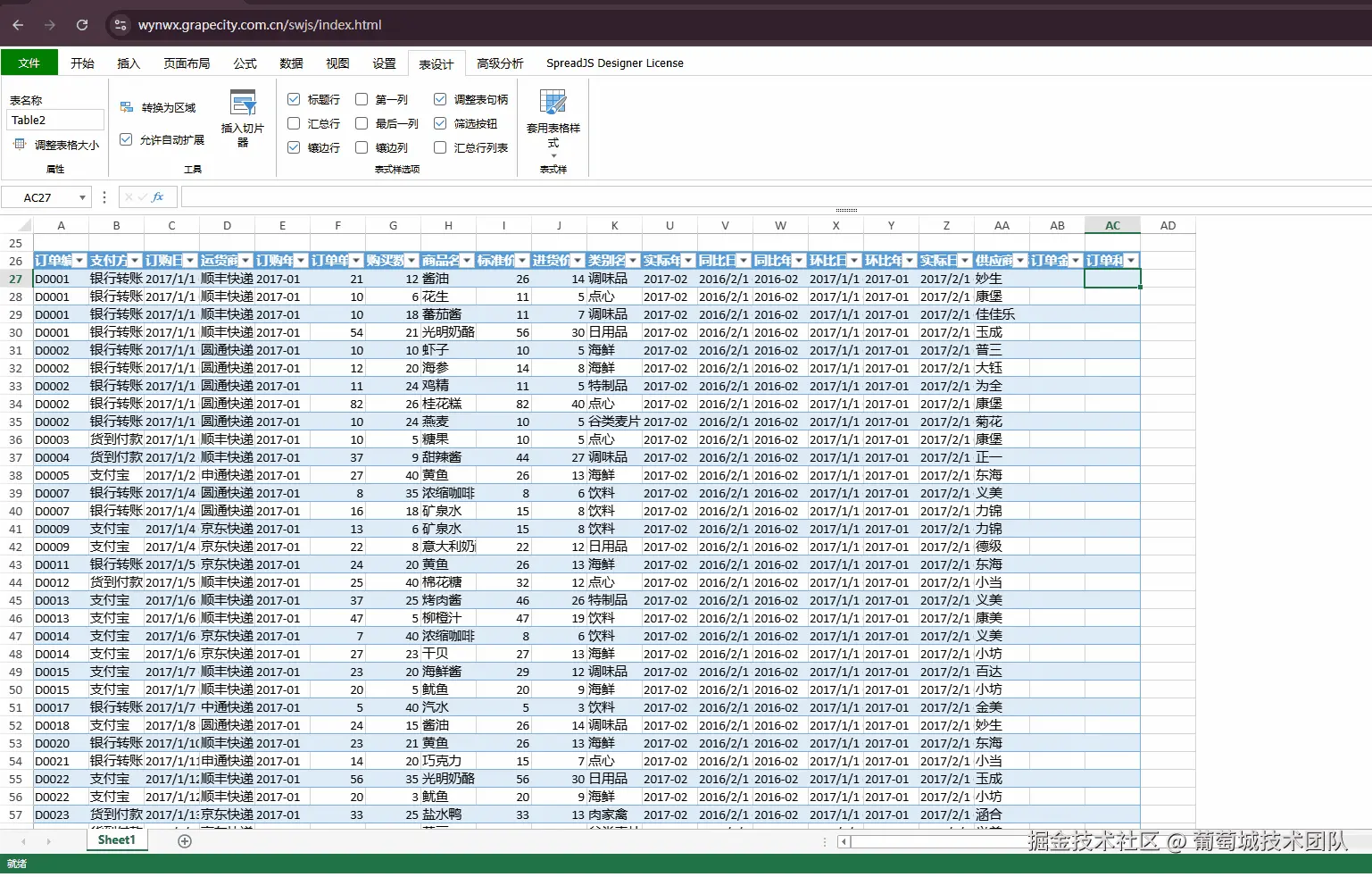
Task: Click the fx insert function icon
Action: click(x=158, y=197)
